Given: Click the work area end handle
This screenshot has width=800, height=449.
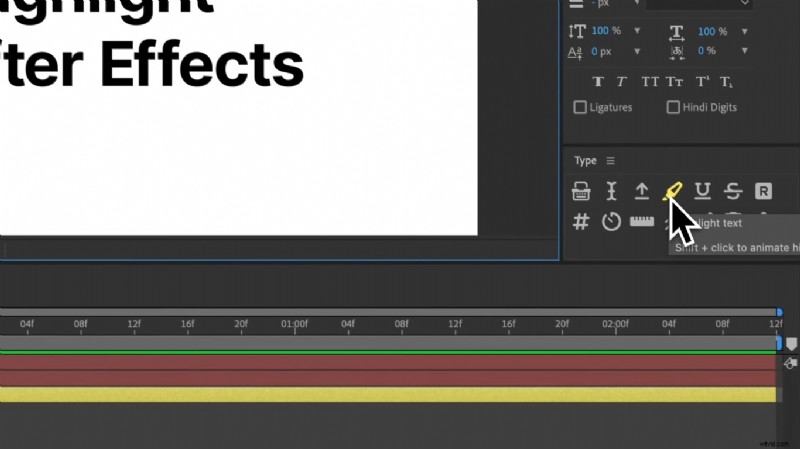Looking at the screenshot, I should [x=779, y=343].
